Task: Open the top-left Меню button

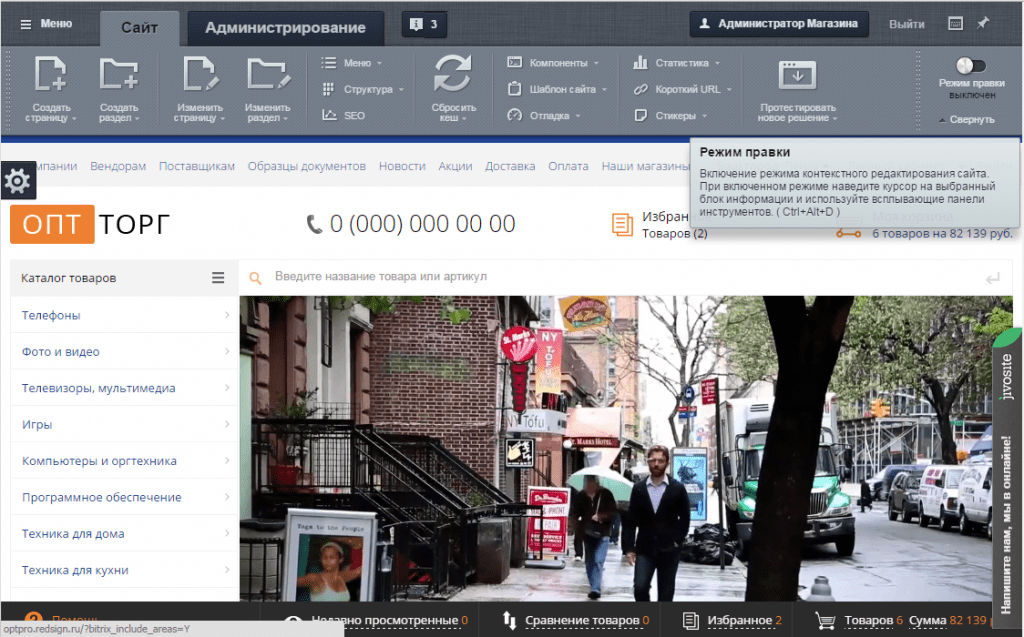Action: pos(46,24)
